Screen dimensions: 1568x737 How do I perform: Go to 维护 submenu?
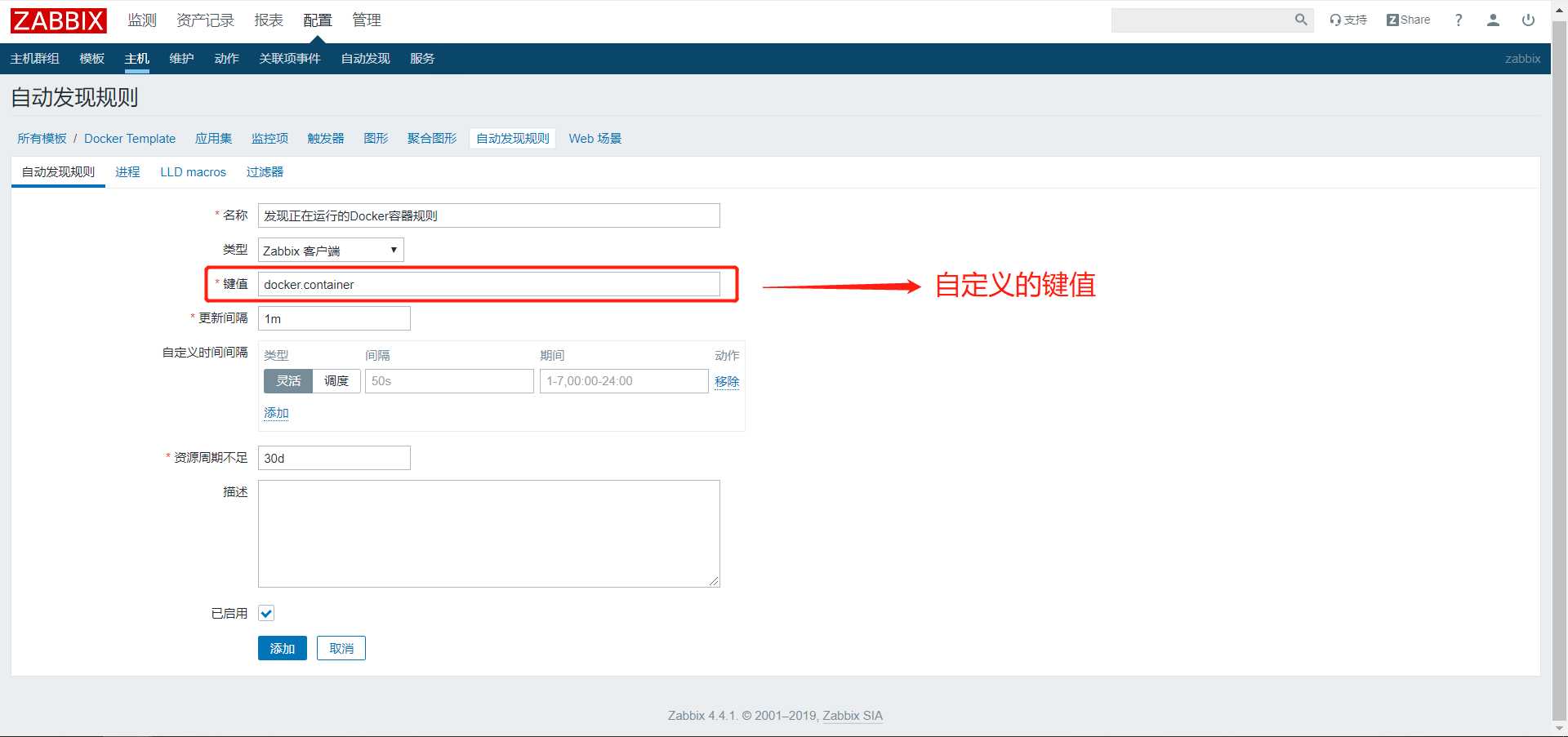182,59
